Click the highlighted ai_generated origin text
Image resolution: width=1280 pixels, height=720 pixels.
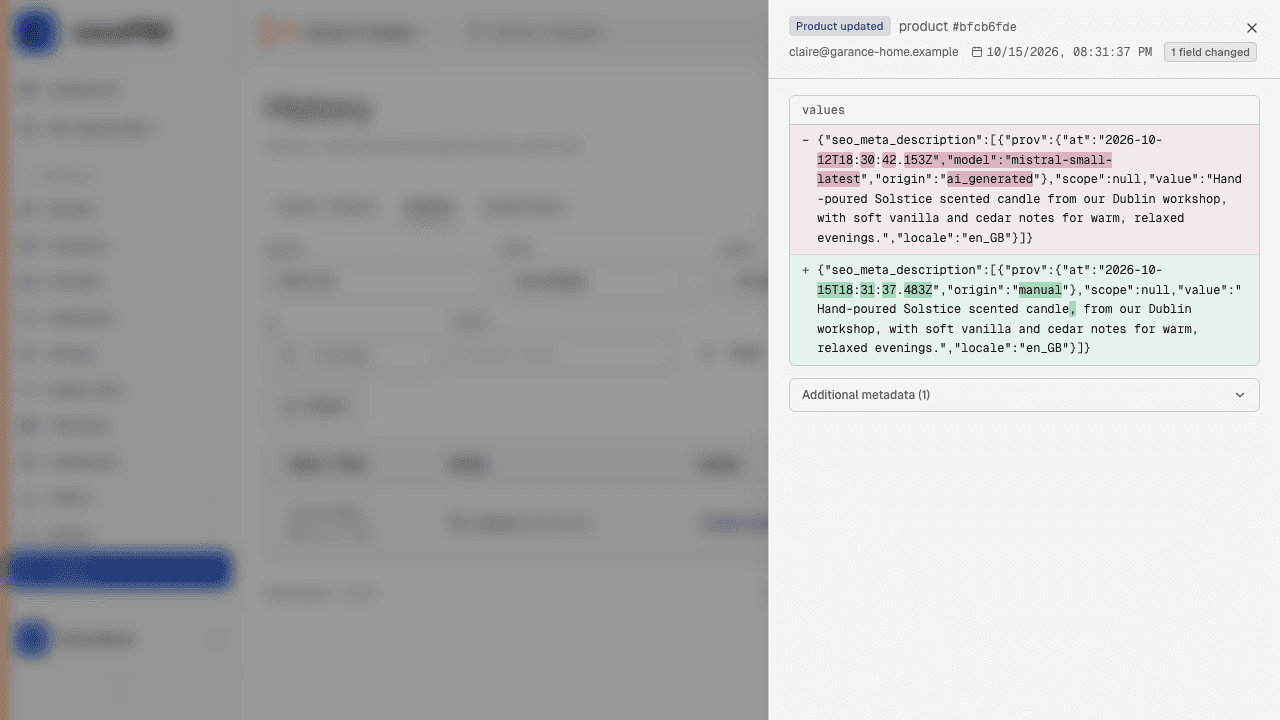tap(990, 179)
